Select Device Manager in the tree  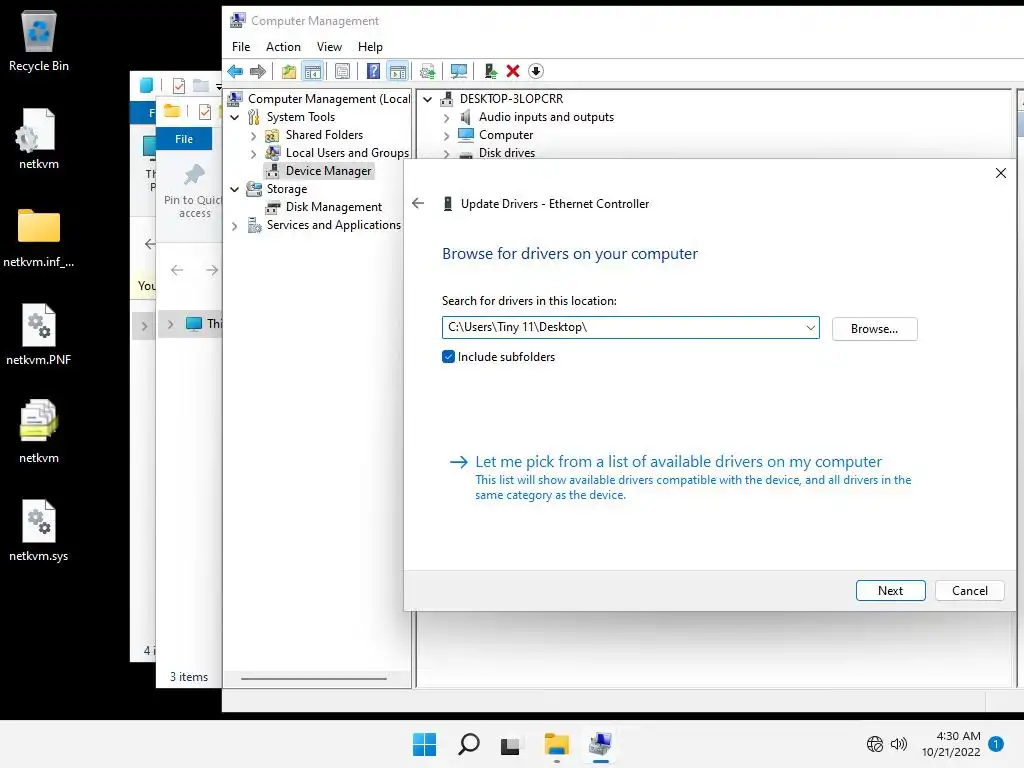pos(318,171)
